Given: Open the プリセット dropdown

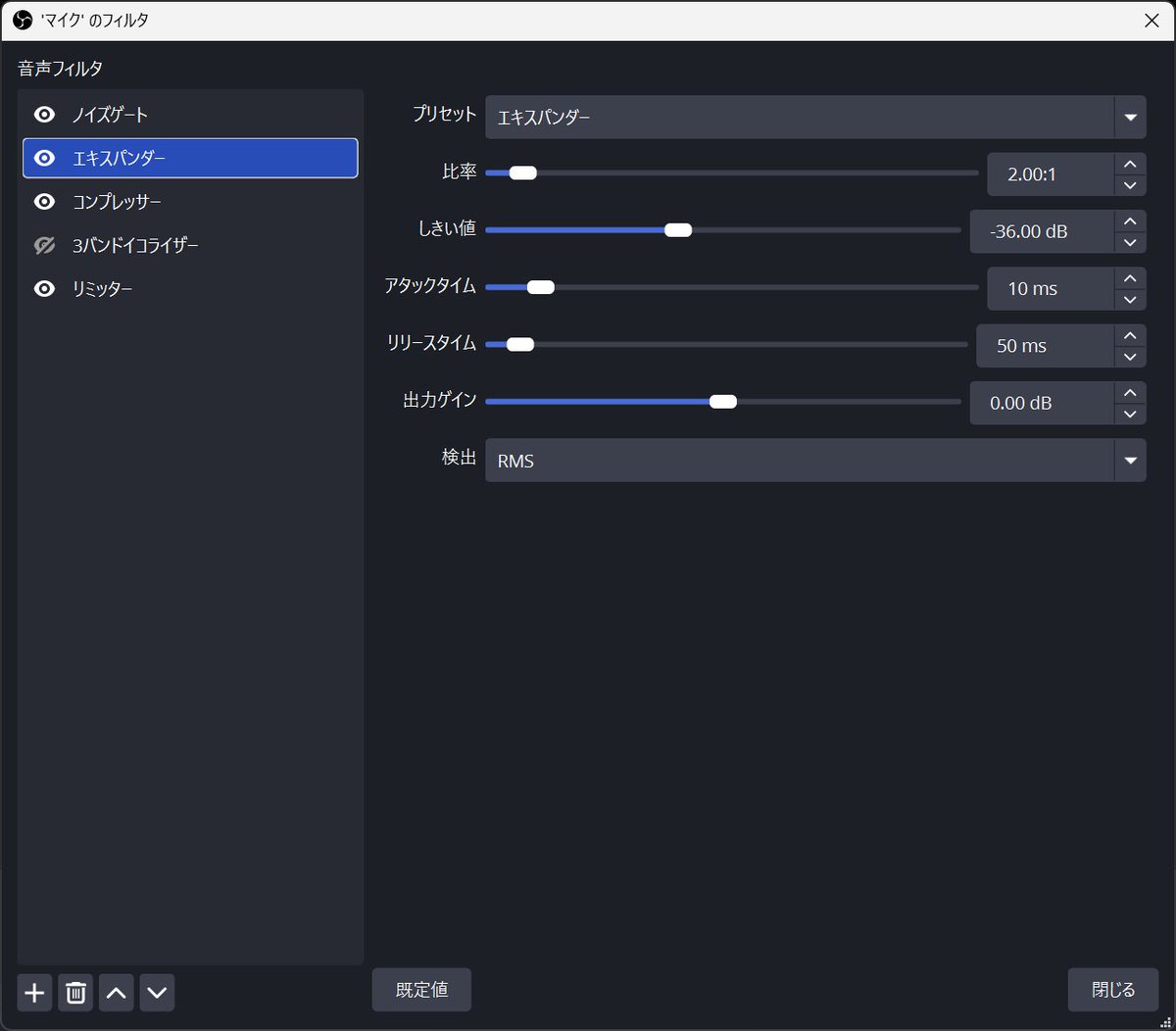Looking at the screenshot, I should (815, 118).
